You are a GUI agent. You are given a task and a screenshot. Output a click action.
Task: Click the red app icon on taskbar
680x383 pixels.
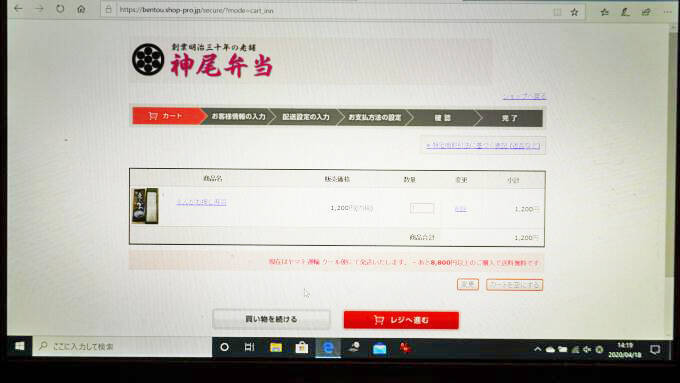(x=405, y=347)
